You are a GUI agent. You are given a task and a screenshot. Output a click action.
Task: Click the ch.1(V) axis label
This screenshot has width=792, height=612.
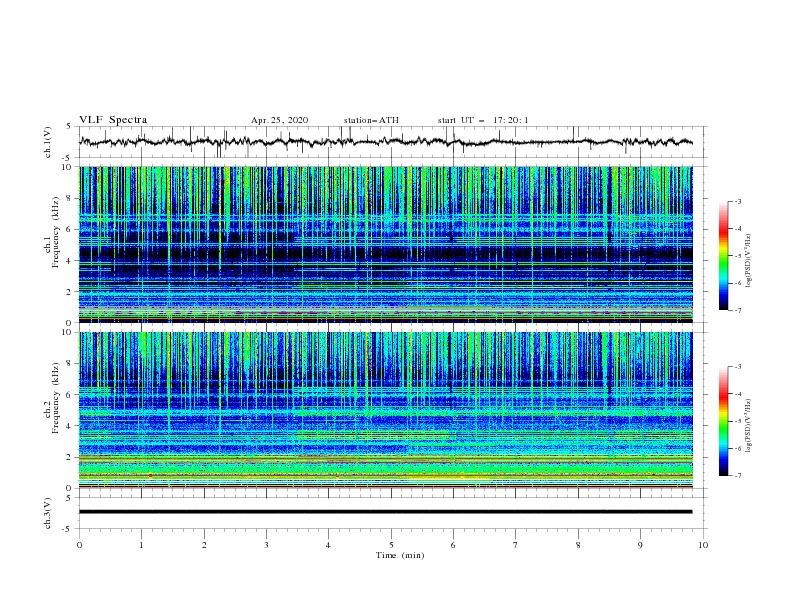coord(48,142)
